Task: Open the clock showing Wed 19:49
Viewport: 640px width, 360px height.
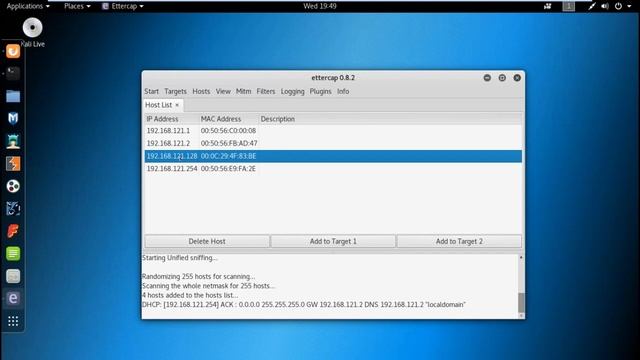Action: 320,6
